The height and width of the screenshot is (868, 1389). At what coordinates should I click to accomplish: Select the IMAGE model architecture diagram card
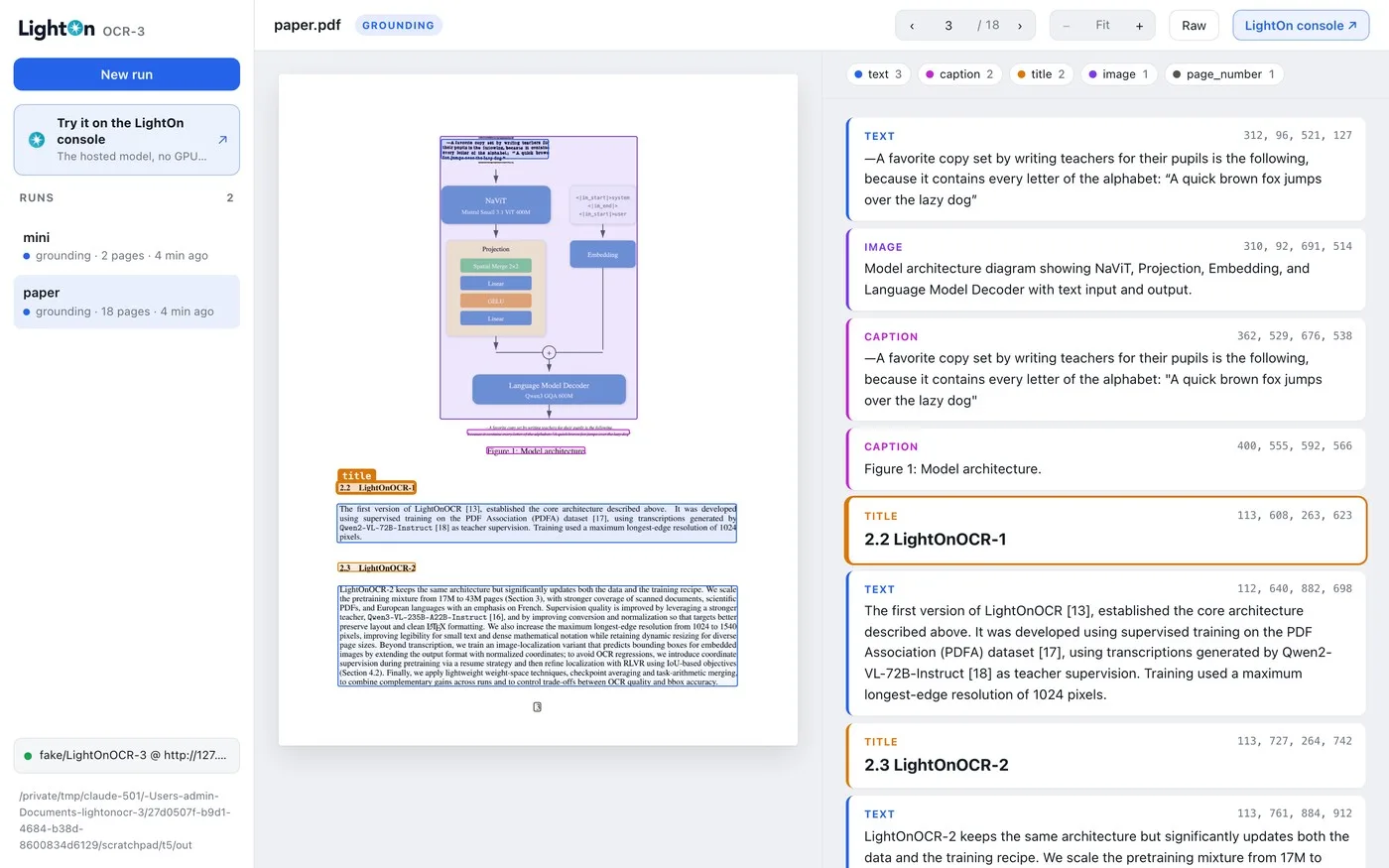[x=1106, y=269]
